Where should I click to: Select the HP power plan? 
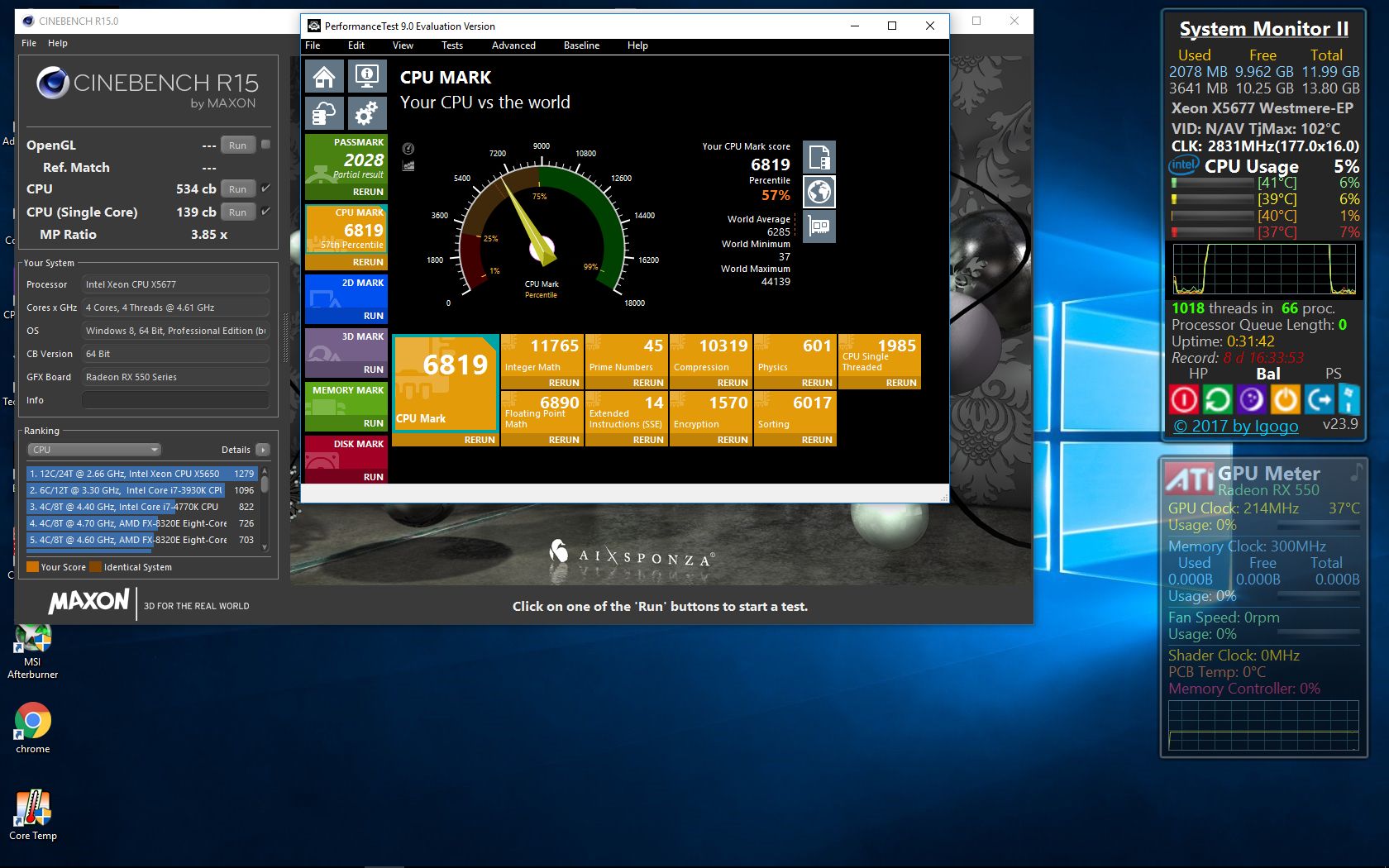click(1198, 374)
